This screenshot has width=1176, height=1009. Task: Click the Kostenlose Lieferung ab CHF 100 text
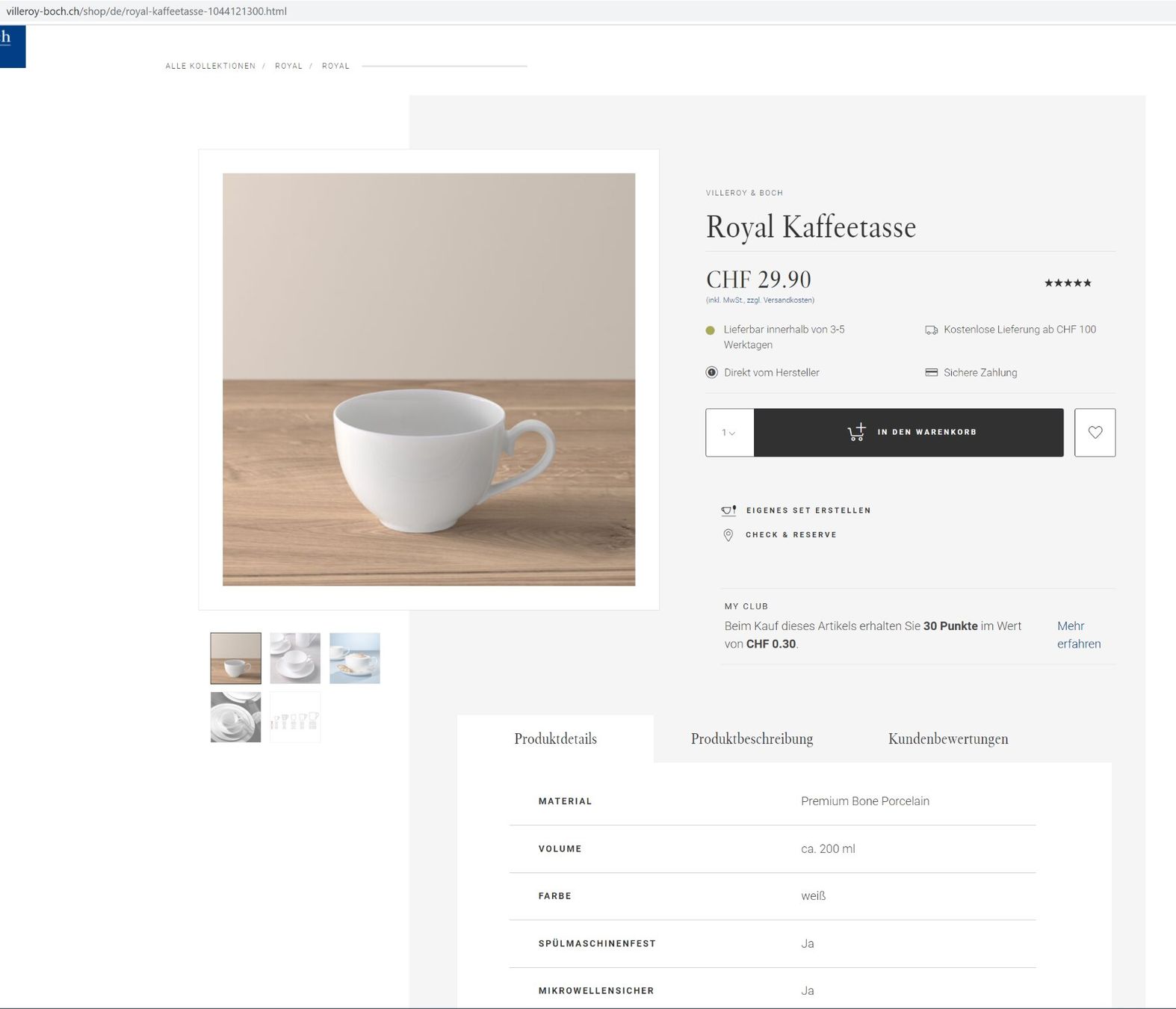(x=1020, y=330)
